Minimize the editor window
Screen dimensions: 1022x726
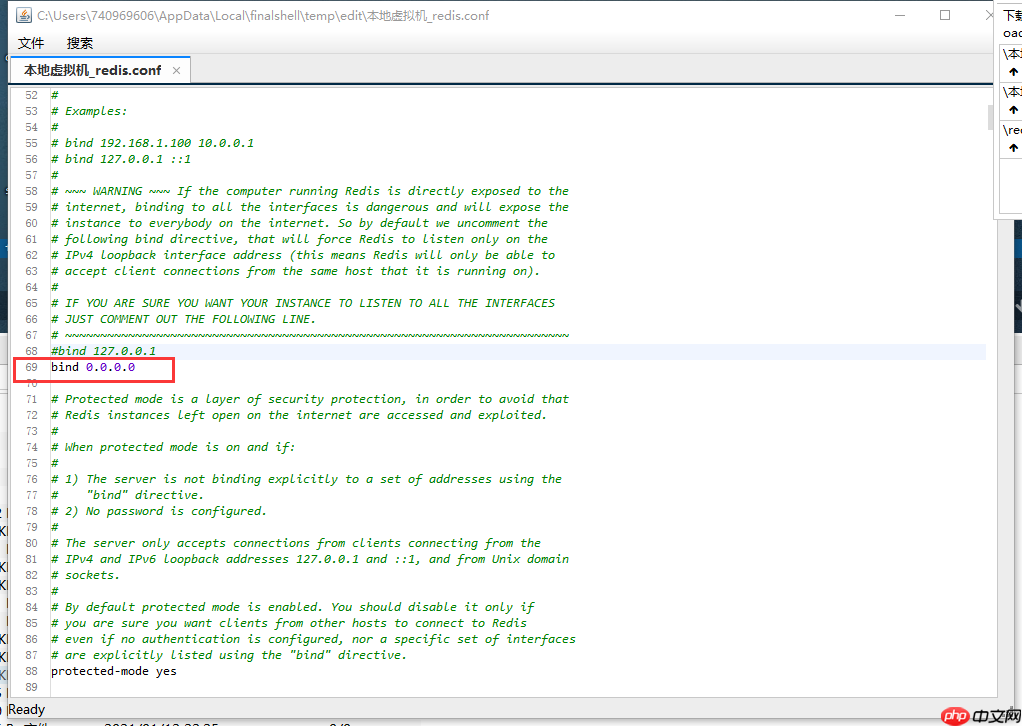pyautogui.click(x=900, y=15)
